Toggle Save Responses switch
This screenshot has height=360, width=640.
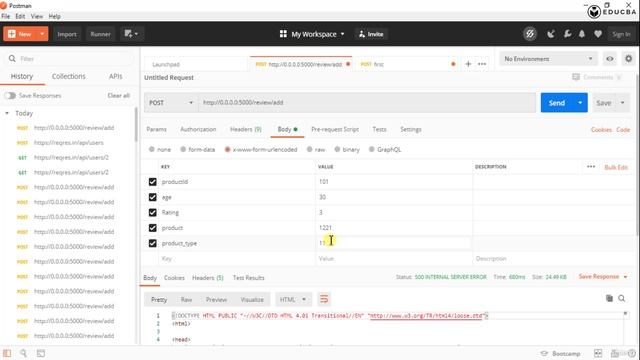pyautogui.click(x=10, y=96)
